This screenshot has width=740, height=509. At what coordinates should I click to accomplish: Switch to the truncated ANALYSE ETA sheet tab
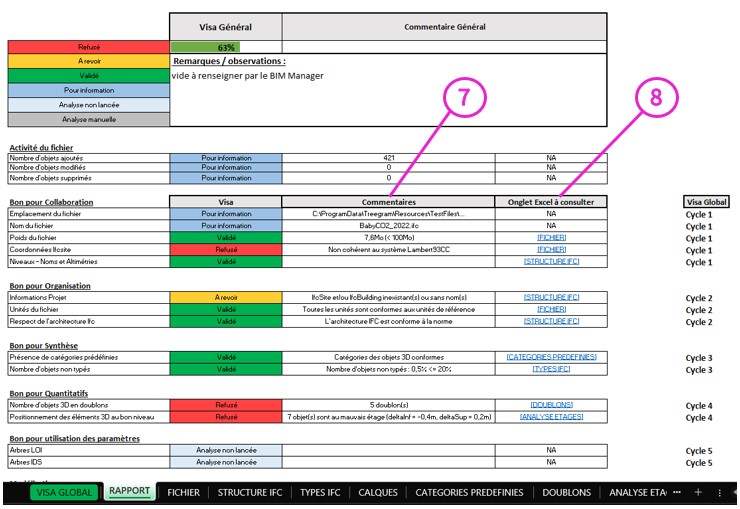(x=638, y=492)
